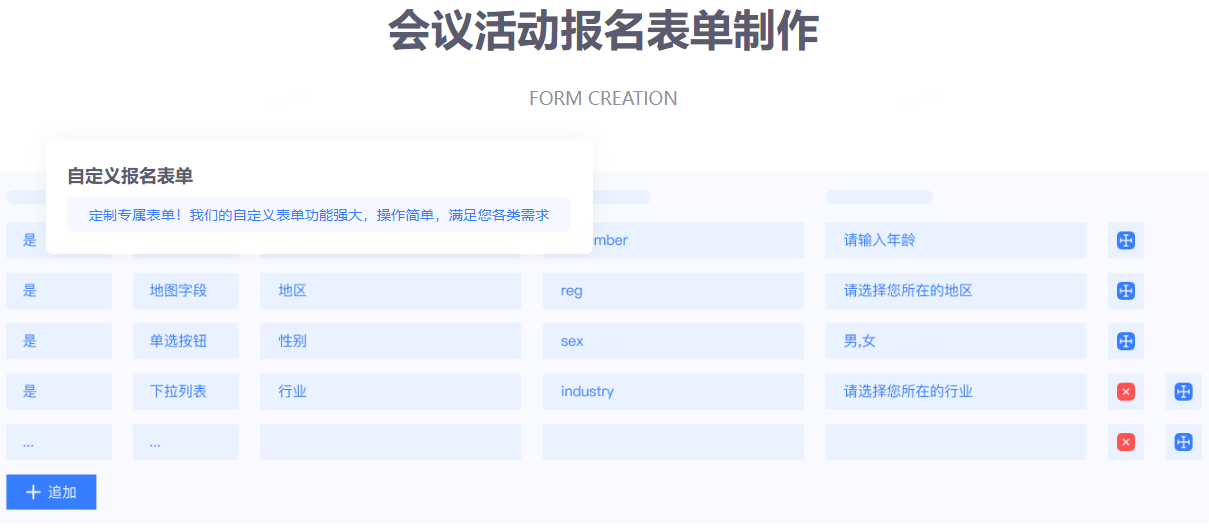Delete the 行业 field row with red X
Viewport: 1209px width, 529px height.
coord(1125,391)
